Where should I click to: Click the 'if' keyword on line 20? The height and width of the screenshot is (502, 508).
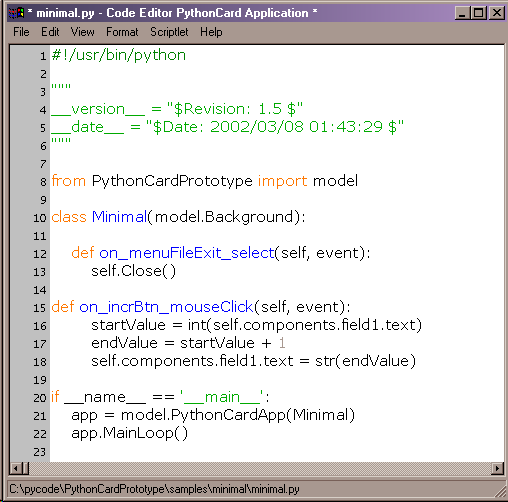pos(55,397)
